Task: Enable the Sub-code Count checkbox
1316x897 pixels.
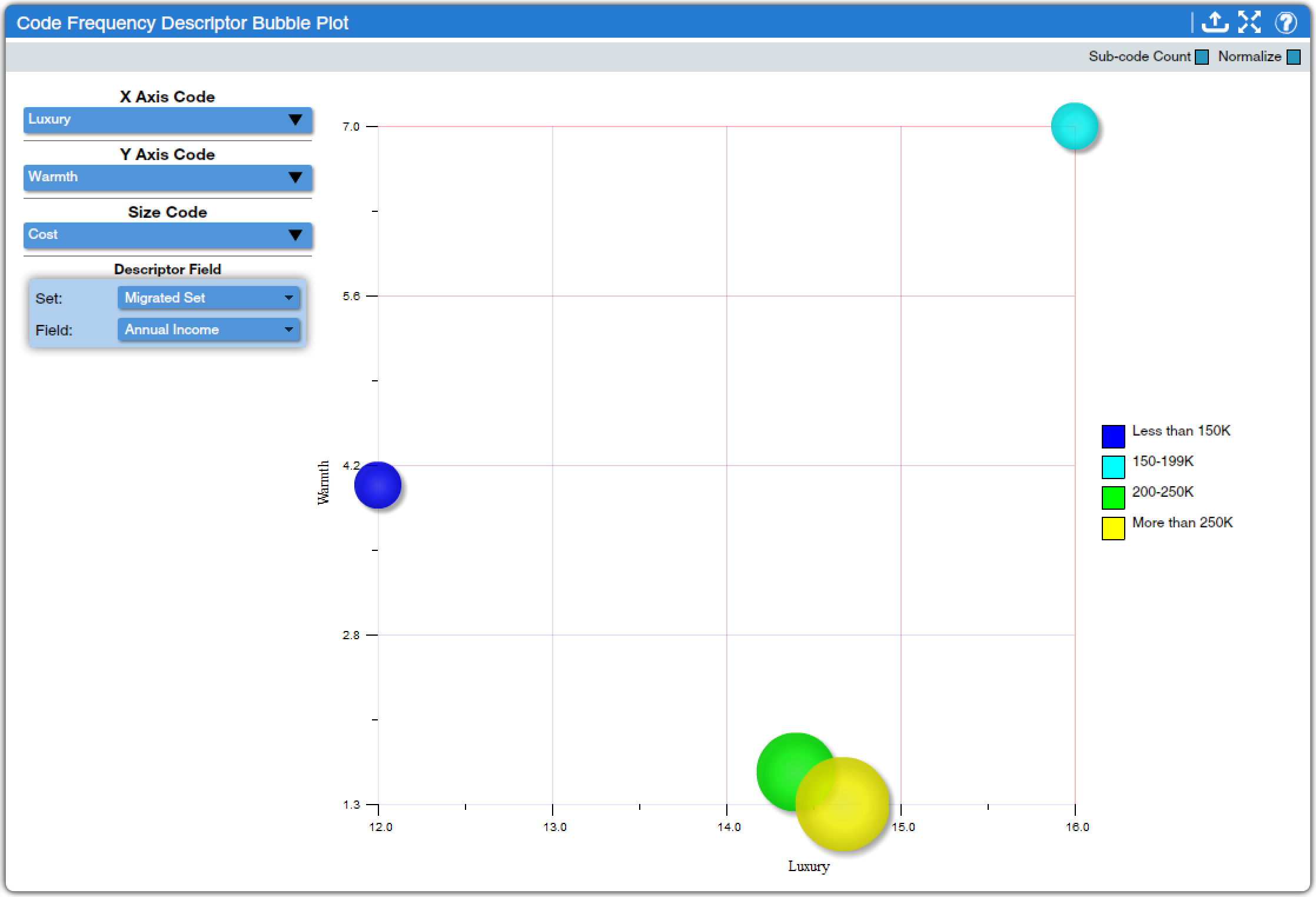Action: [x=1202, y=57]
